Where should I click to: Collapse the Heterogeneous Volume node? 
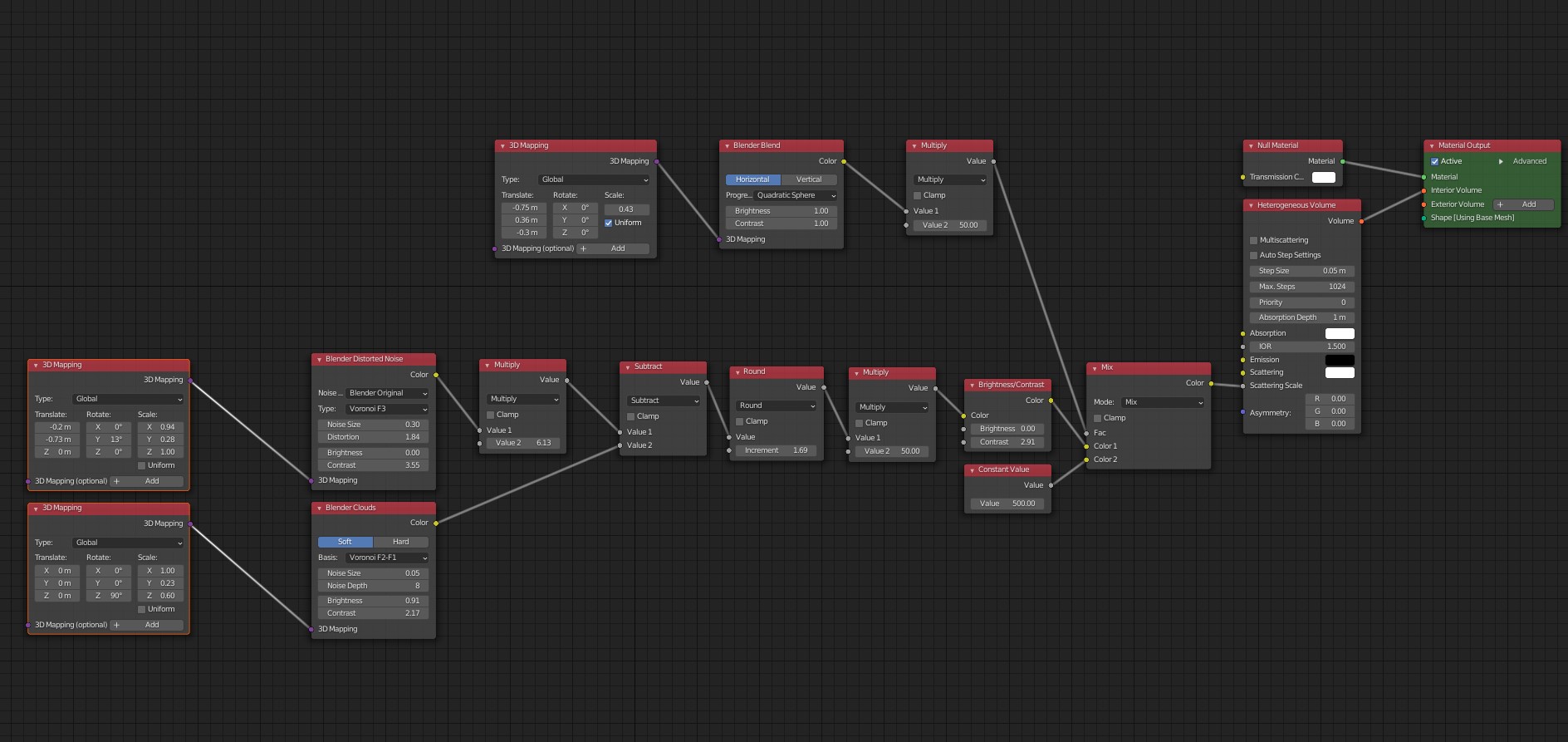(1251, 205)
